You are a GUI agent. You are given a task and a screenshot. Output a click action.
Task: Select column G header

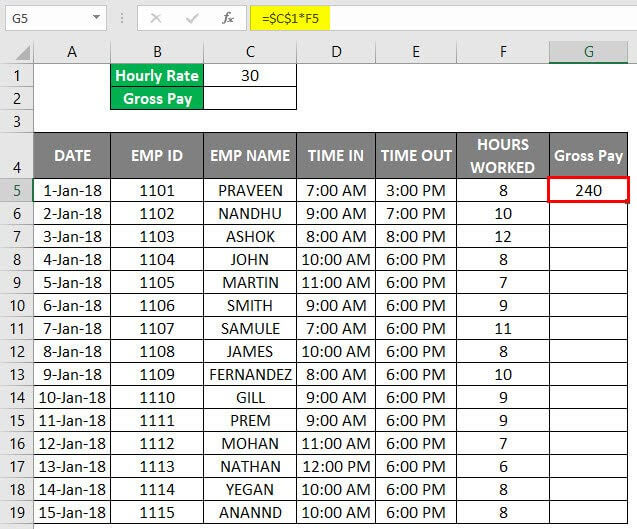point(588,52)
